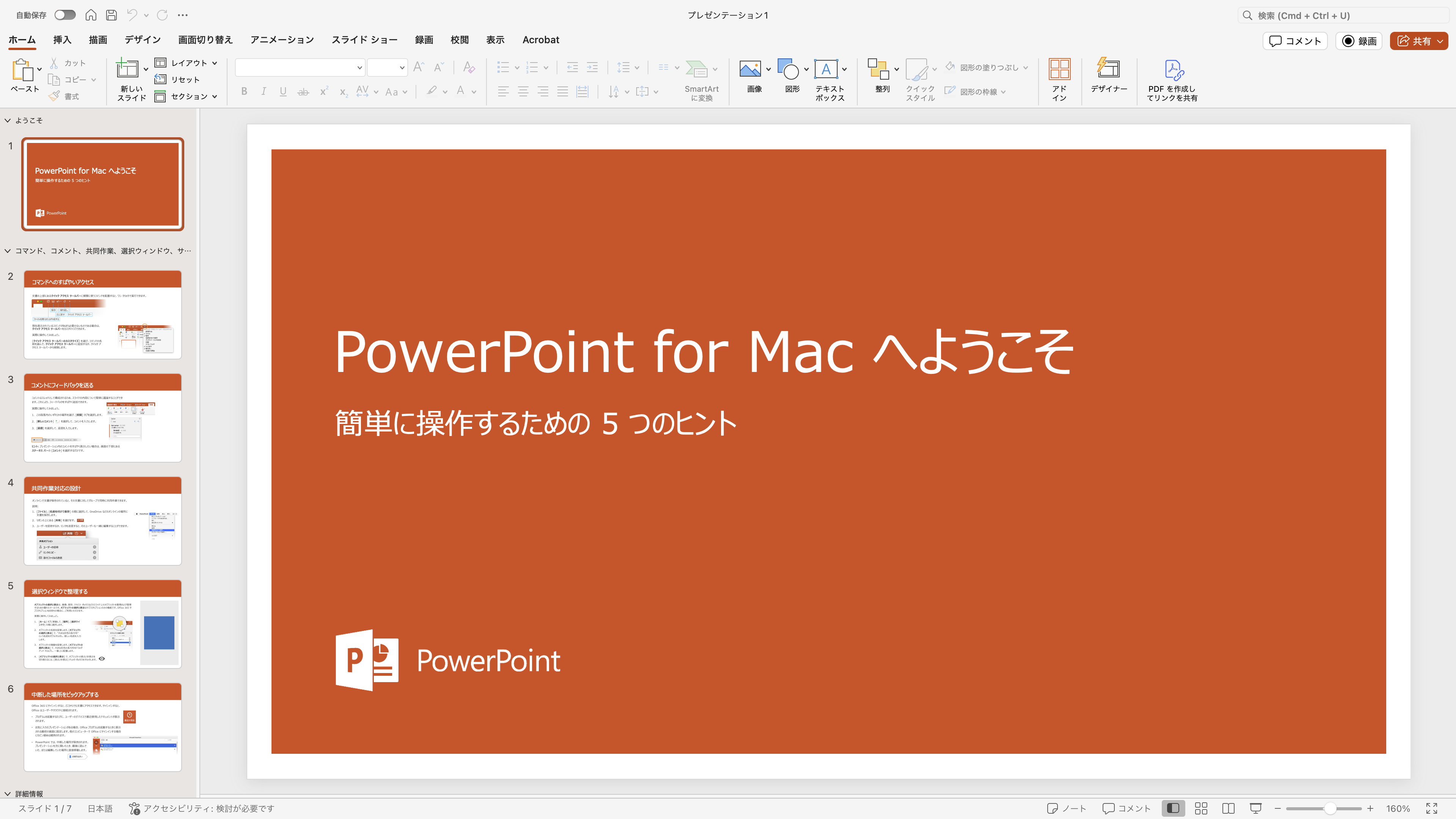Click the save icon in title bar
This screenshot has width=1456, height=819.
tap(111, 15)
